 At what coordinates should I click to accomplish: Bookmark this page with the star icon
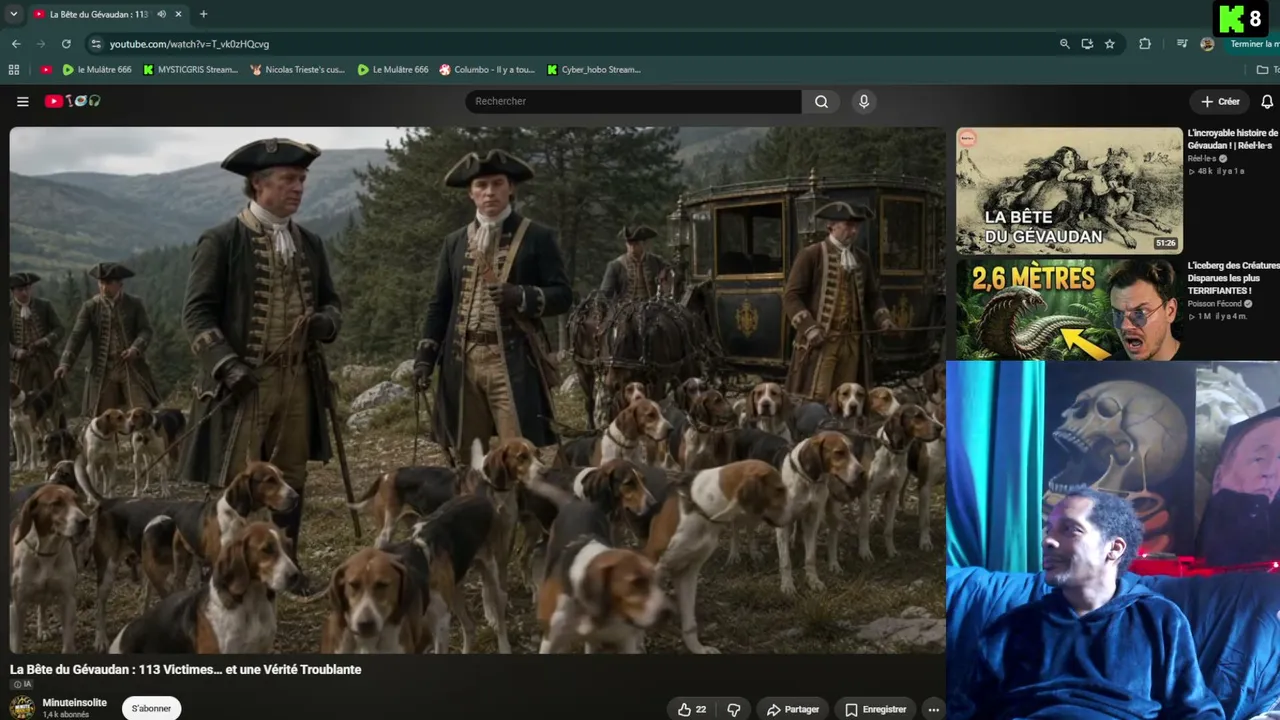click(1110, 44)
